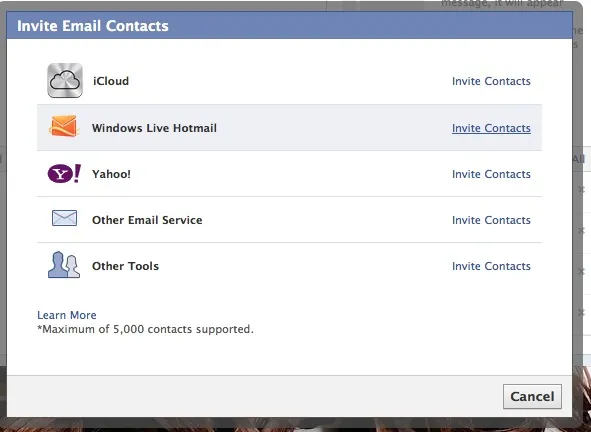Click the iCloud cloud icon
The image size is (591, 432).
65,80
